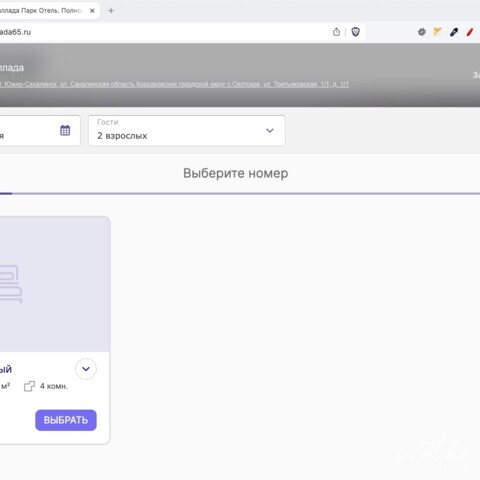Viewport: 480px width, 480px height.
Task: Open a new browser tab
Action: tap(111, 11)
